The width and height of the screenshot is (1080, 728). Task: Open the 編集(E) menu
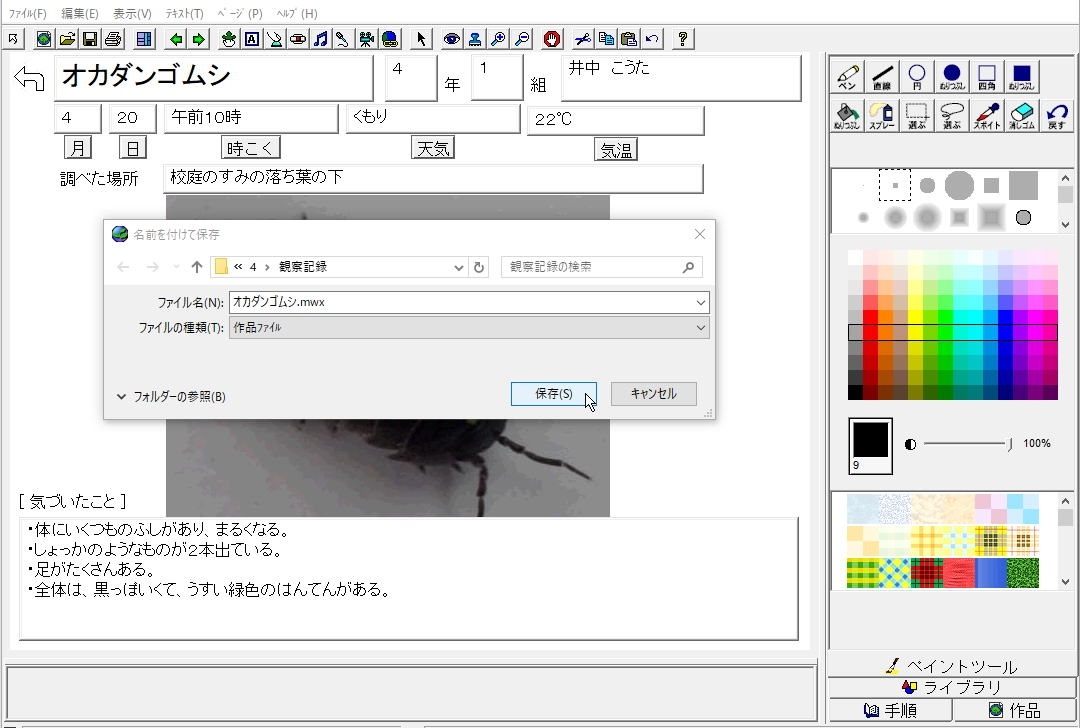pyautogui.click(x=80, y=13)
